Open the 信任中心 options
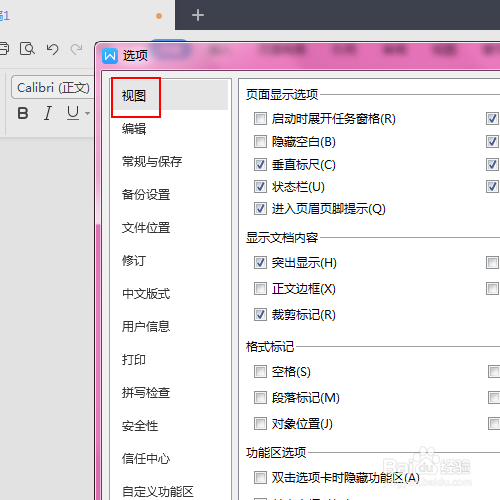The height and width of the screenshot is (500, 500). (x=146, y=458)
